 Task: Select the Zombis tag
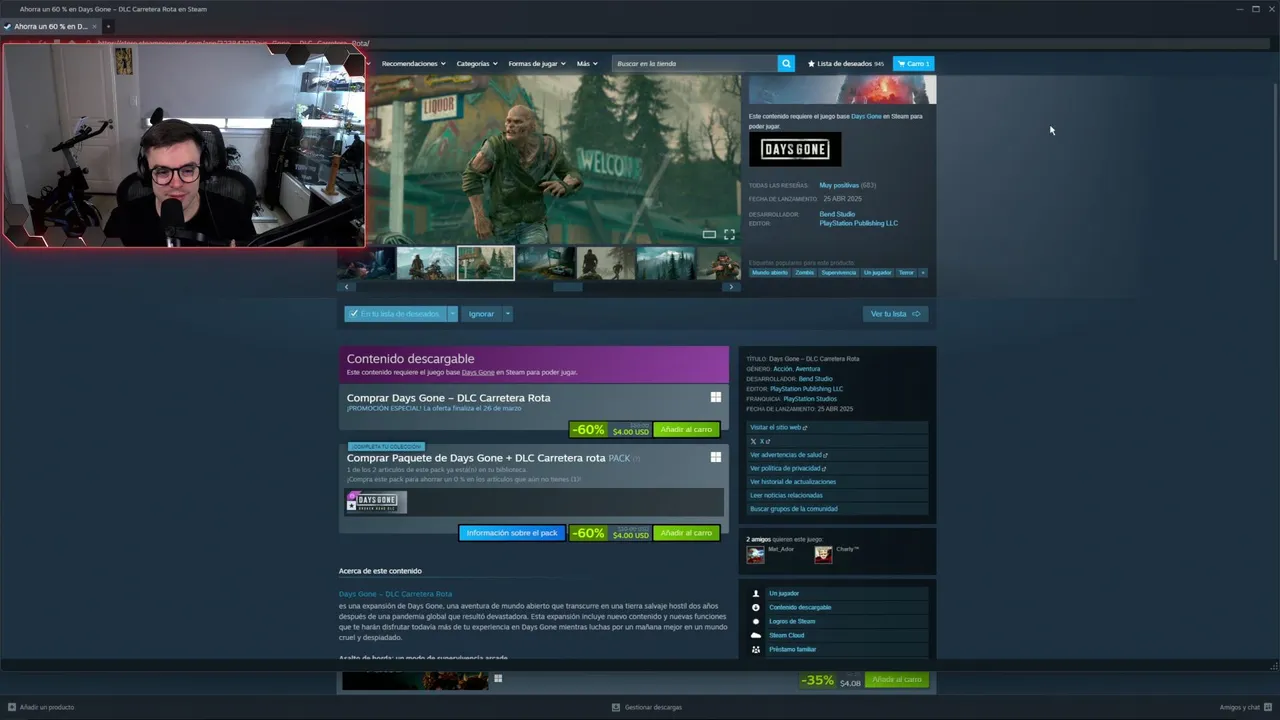805,272
